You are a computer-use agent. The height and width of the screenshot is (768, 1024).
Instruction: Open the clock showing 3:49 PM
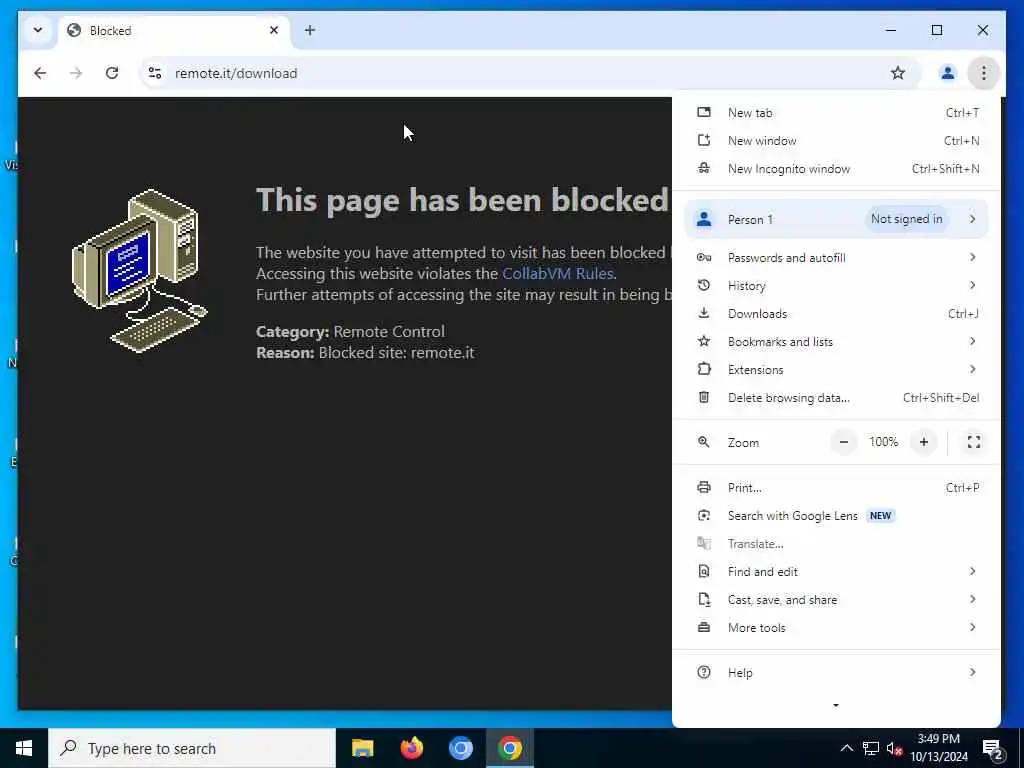pos(938,748)
